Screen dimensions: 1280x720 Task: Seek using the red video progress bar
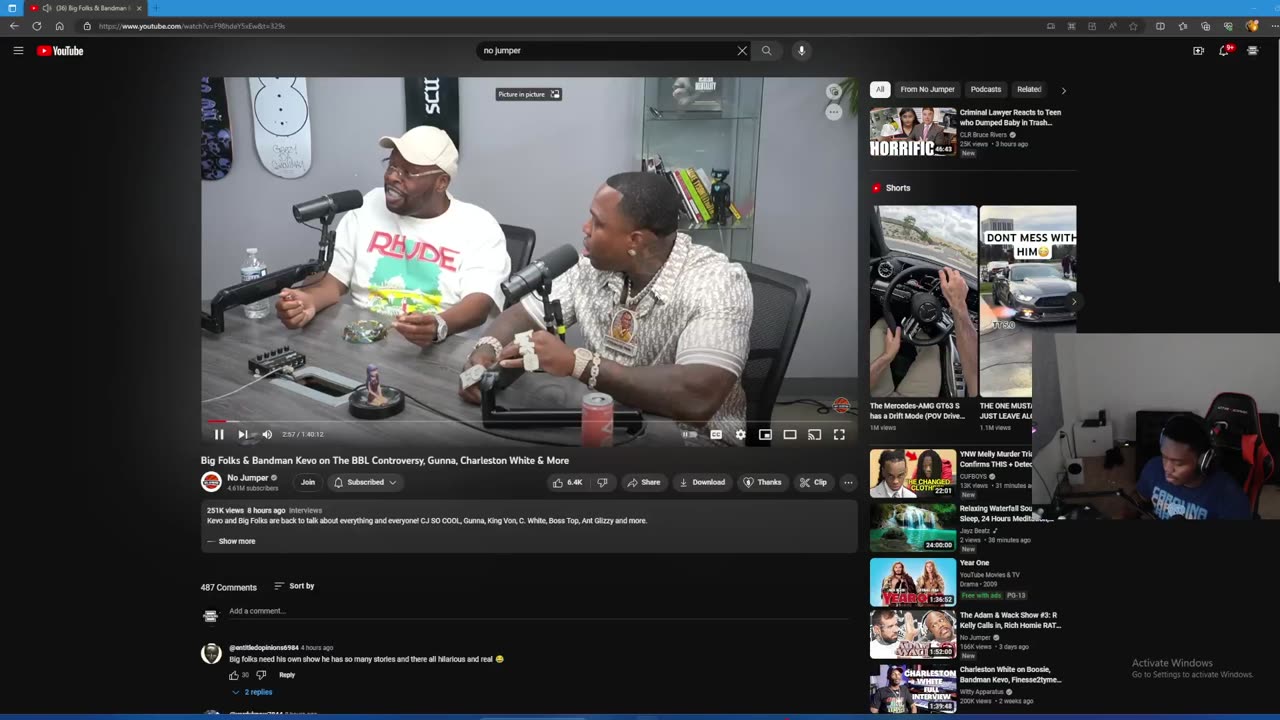click(x=529, y=421)
